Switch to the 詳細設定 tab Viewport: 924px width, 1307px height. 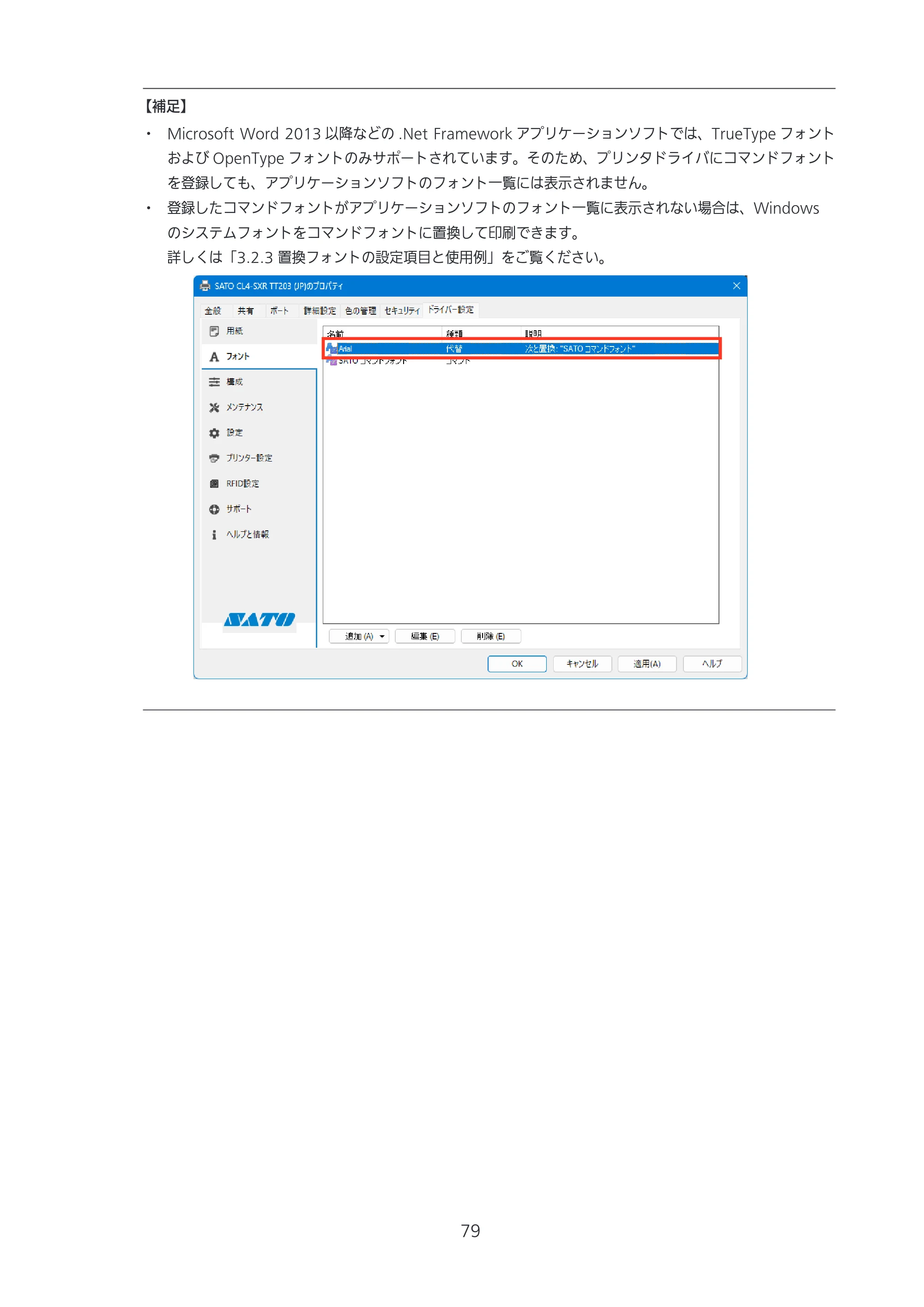coord(320,311)
